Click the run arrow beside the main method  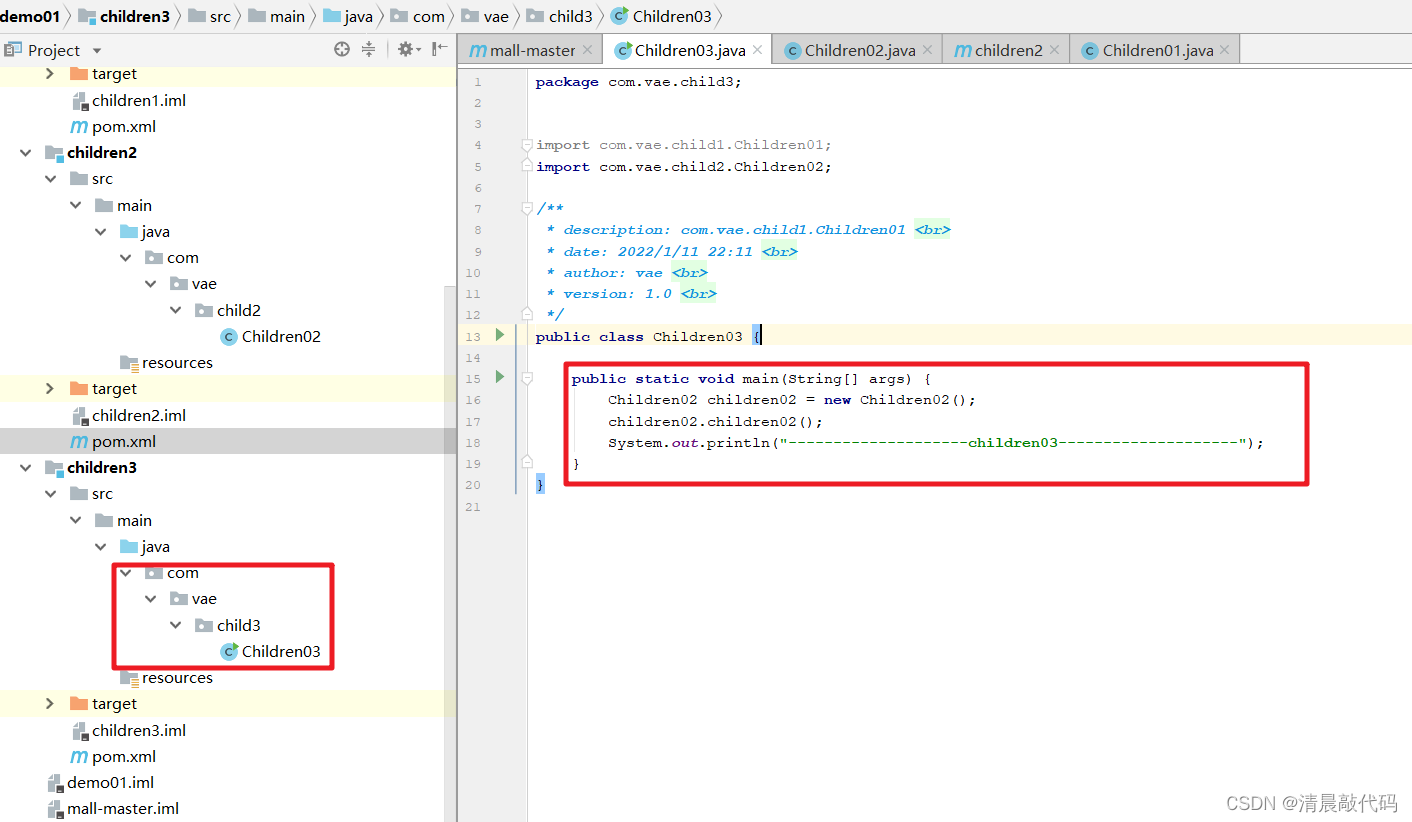(500, 377)
